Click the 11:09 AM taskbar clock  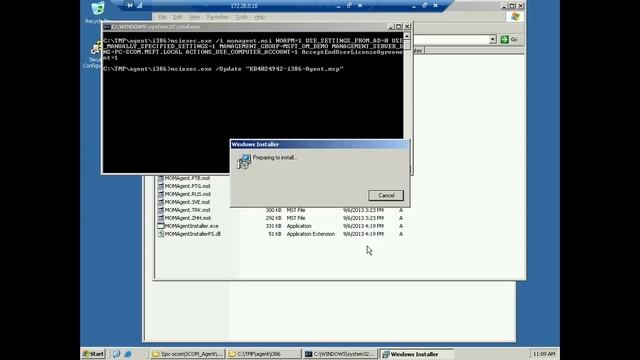(544, 354)
